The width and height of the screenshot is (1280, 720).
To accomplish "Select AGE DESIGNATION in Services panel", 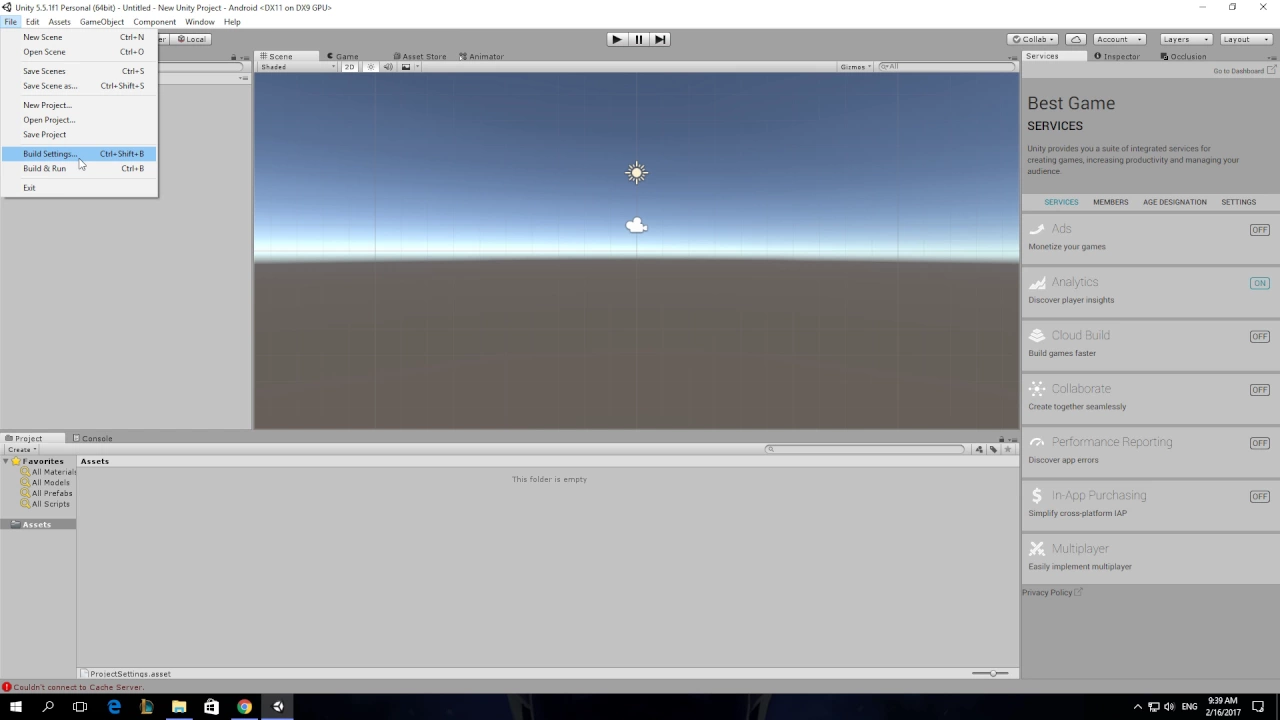I will point(1175,202).
